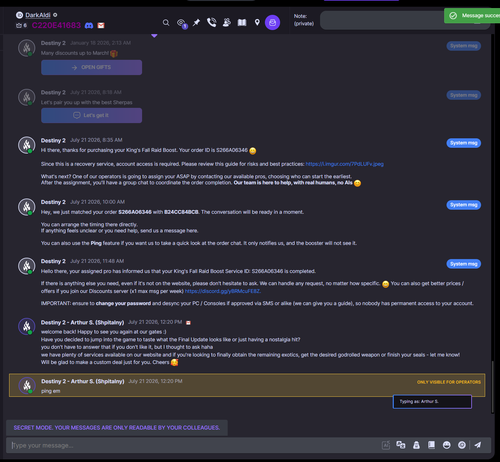Click the DarkAldi avatar icon in header
The height and width of the screenshot is (462, 500).
20,15
